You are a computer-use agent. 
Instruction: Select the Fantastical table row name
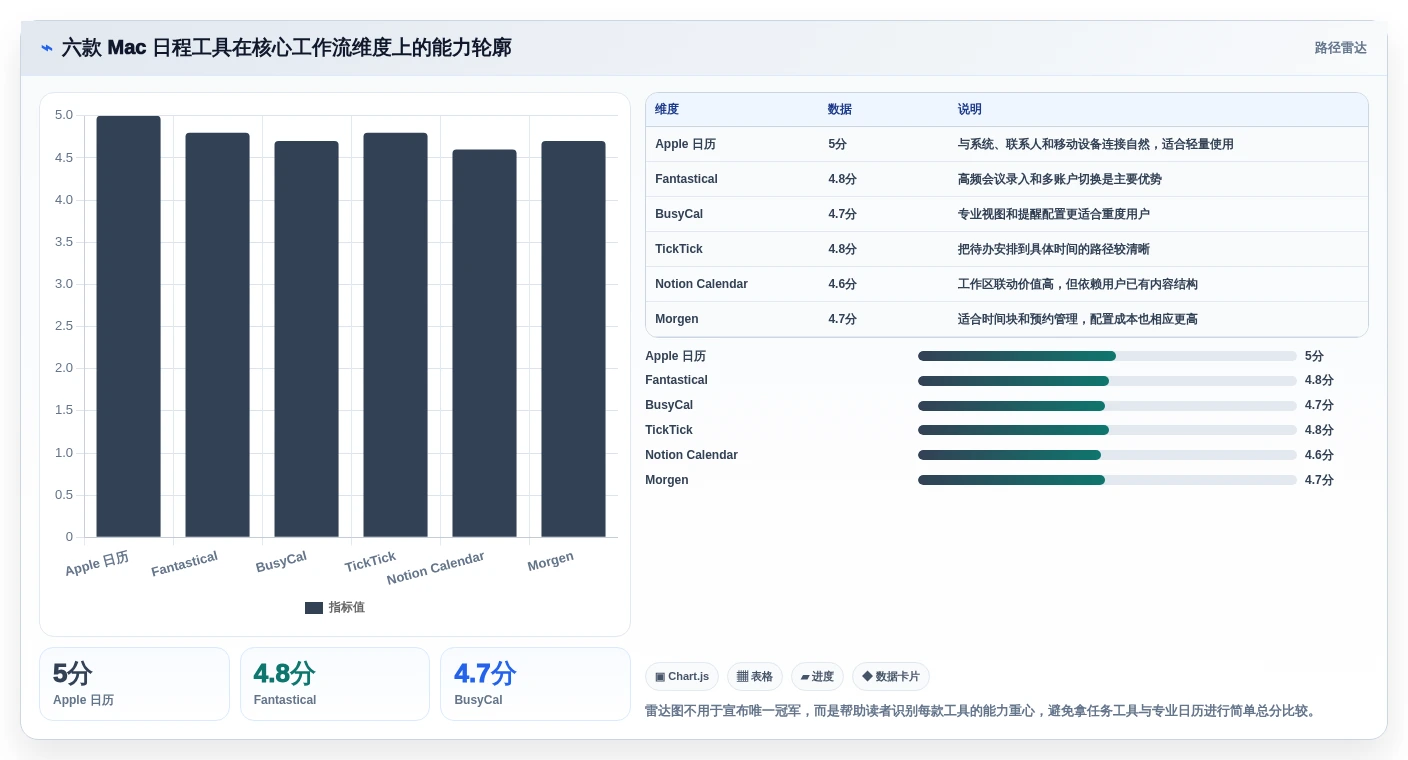point(686,179)
